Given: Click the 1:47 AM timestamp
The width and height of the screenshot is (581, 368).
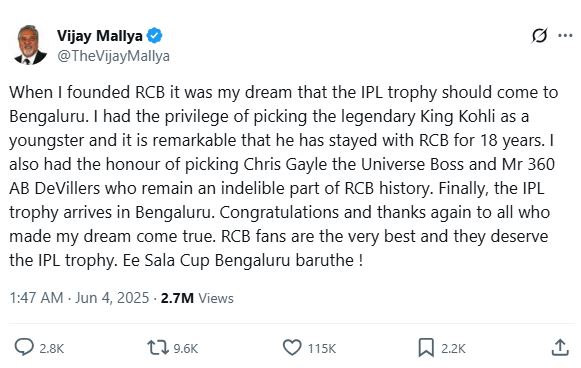Looking at the screenshot, I should point(36,298).
